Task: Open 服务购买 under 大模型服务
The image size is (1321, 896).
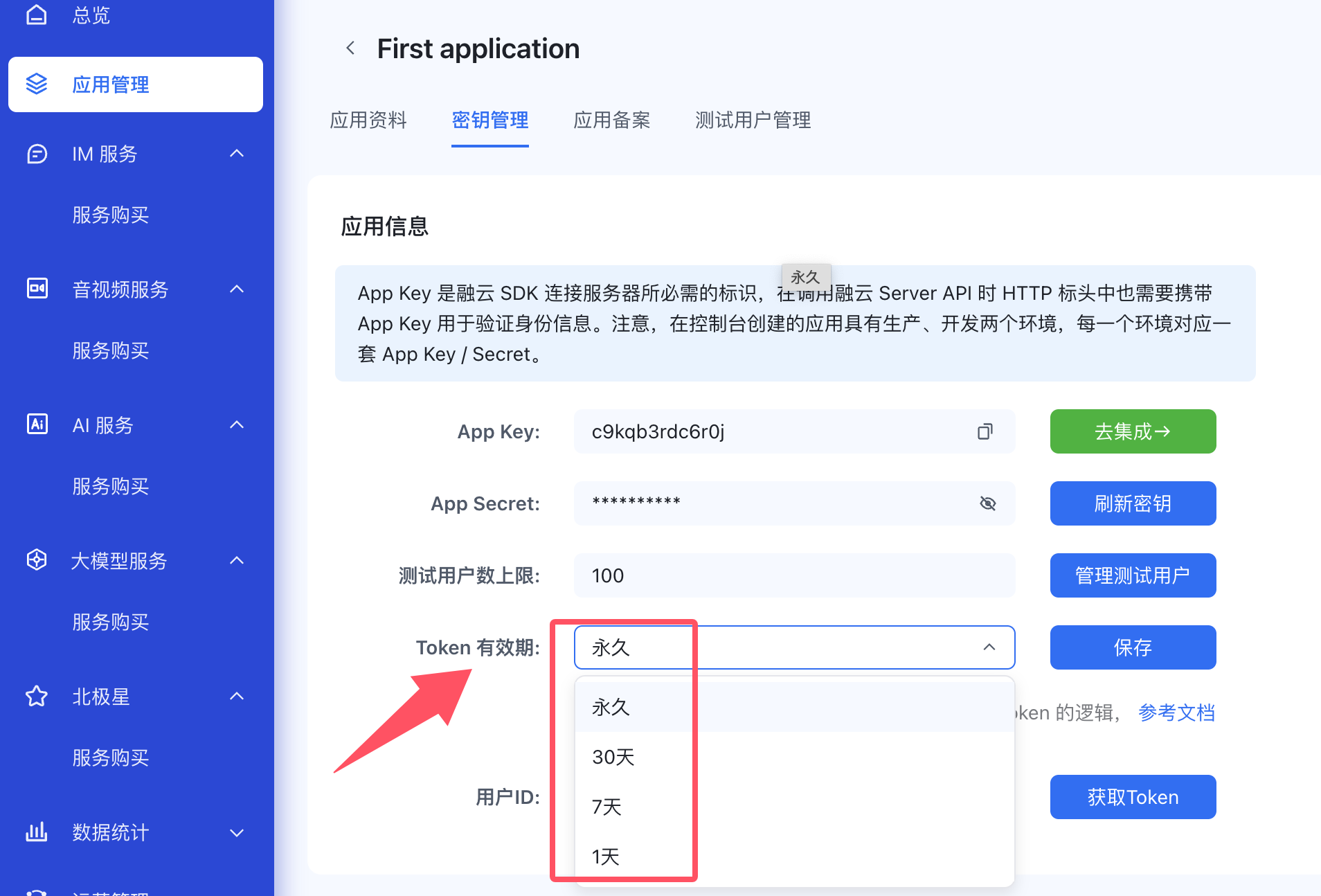Action: click(111, 622)
